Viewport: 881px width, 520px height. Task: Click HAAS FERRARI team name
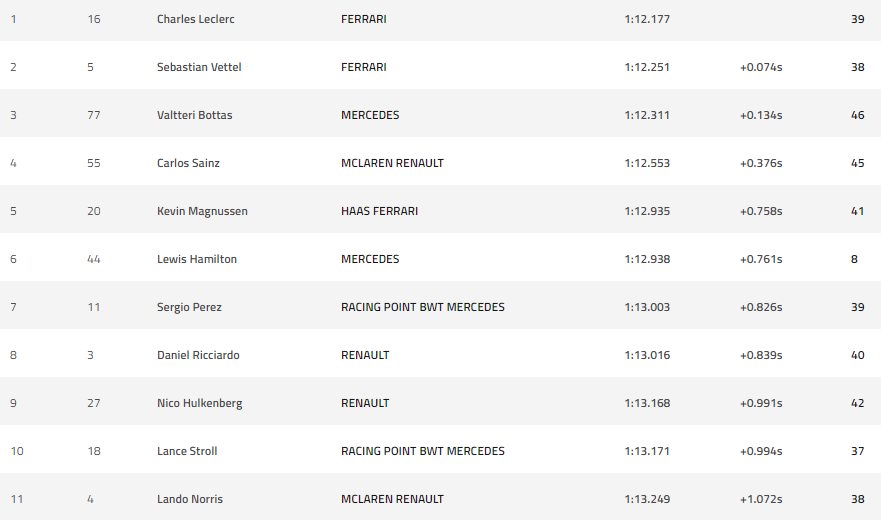coord(379,211)
